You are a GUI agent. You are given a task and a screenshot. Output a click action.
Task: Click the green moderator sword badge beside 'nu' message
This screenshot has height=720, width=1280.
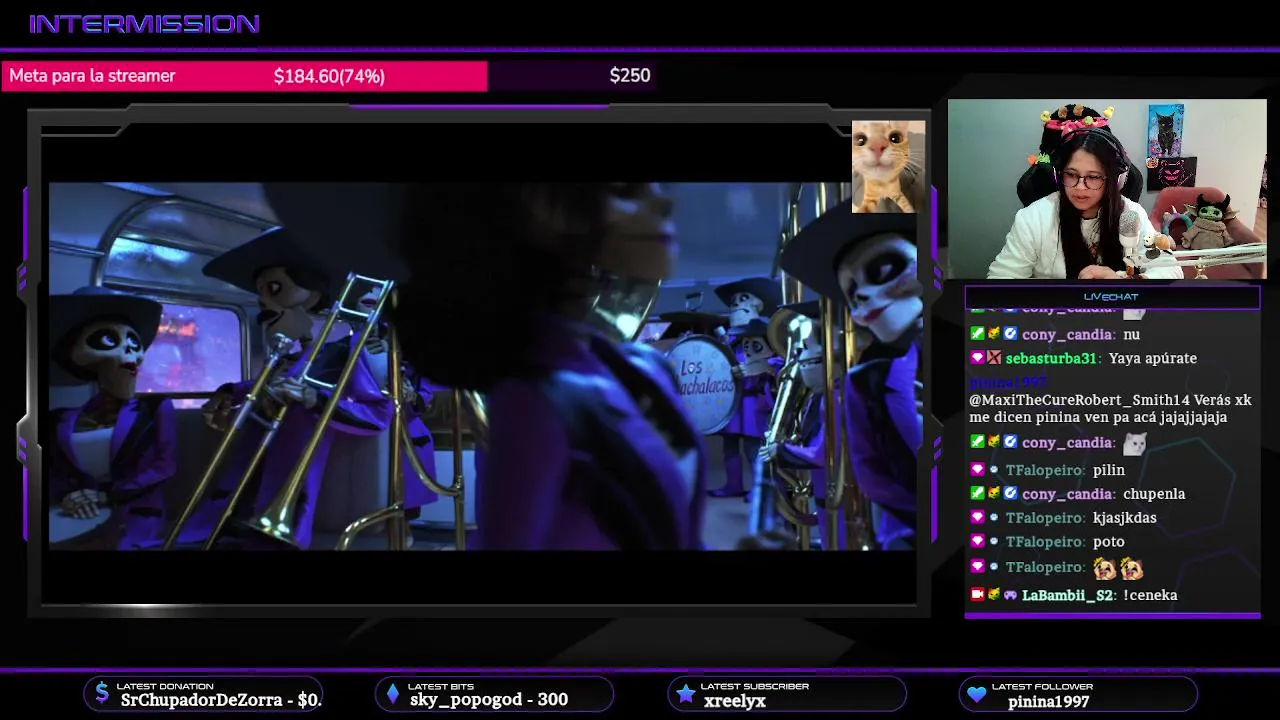(x=977, y=334)
